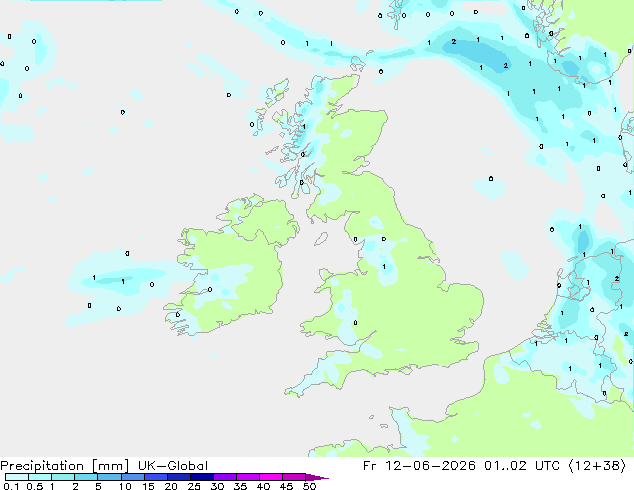Viewport: 634px width, 490px height.
Task: Click the '(12+38)' forecast offset text
Action: pyautogui.click(x=597, y=466)
